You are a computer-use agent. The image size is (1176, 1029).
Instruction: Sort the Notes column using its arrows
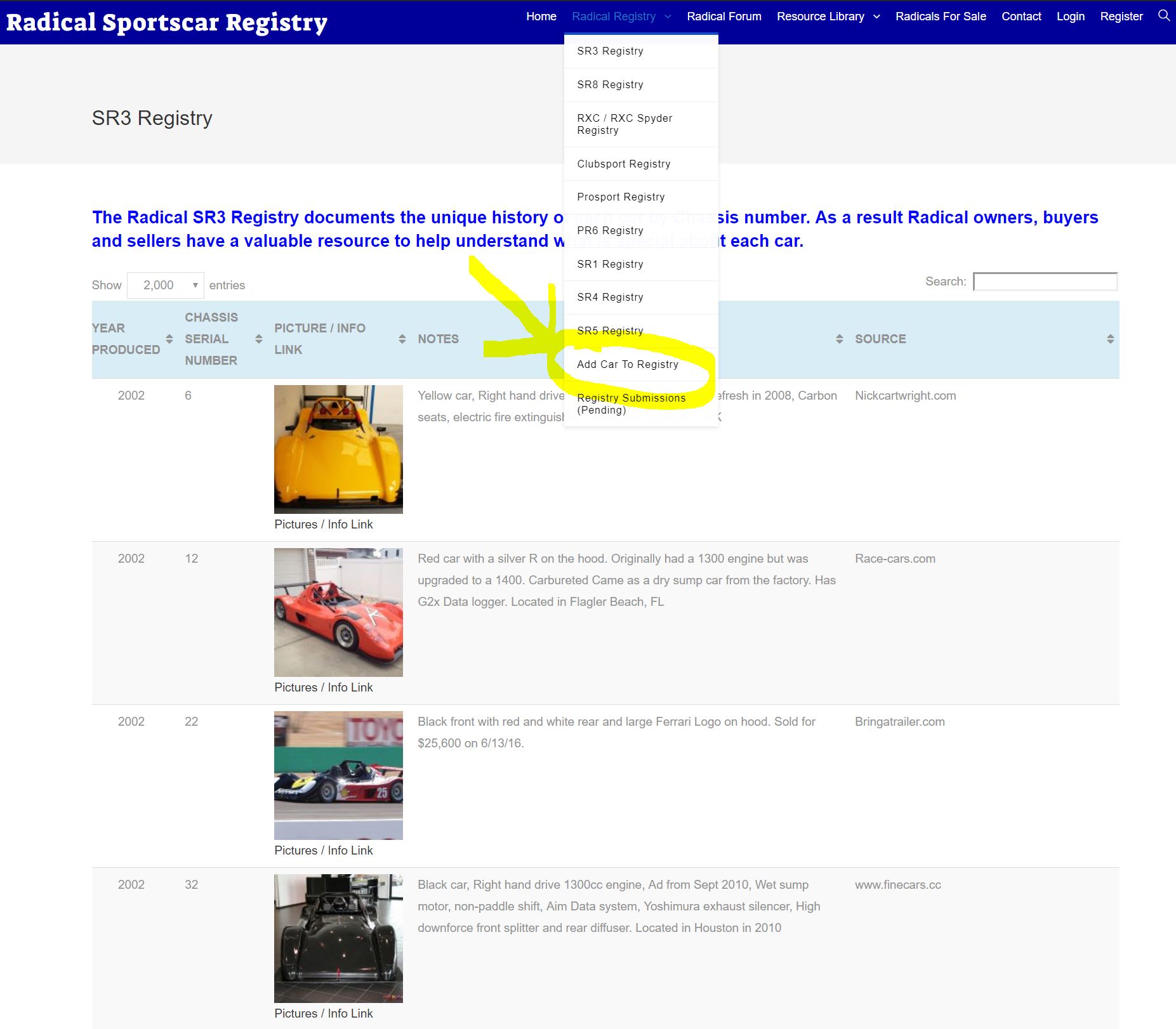point(839,339)
